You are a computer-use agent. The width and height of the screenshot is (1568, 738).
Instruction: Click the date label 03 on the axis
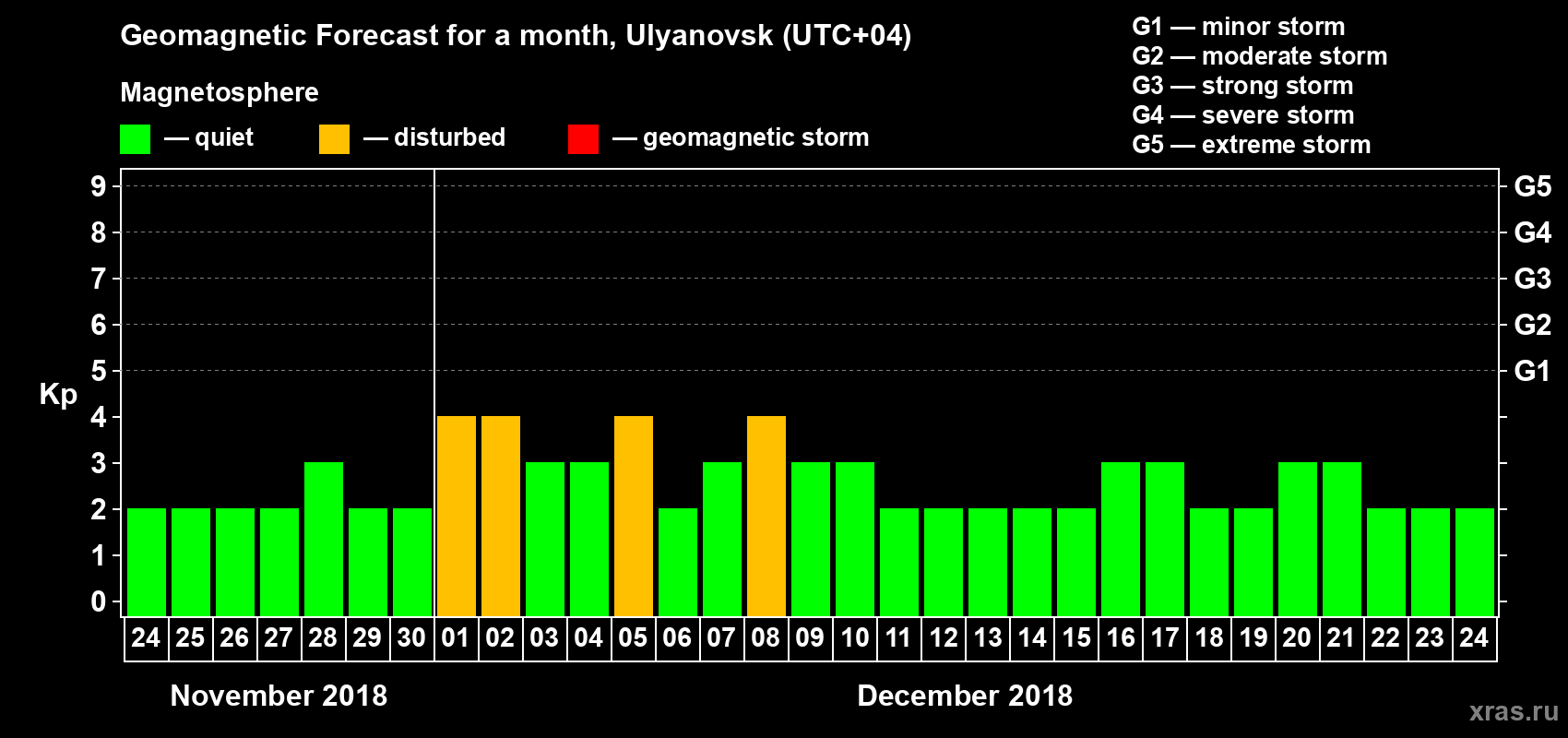(544, 637)
